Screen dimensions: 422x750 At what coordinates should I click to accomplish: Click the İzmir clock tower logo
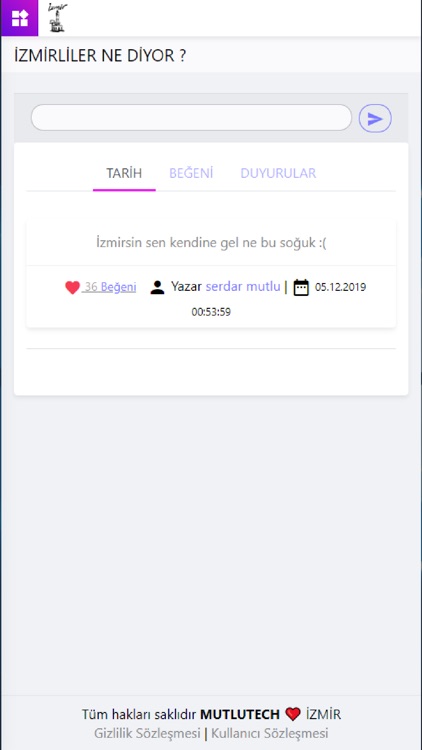57,18
